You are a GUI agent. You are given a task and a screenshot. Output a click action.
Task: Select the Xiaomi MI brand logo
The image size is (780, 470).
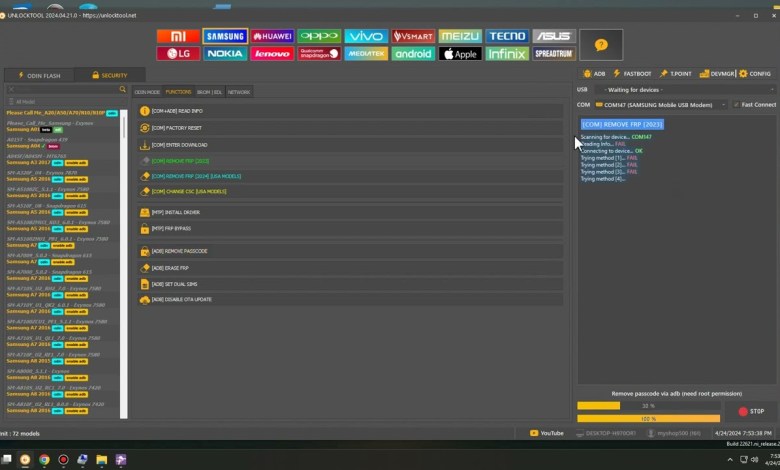click(x=178, y=36)
